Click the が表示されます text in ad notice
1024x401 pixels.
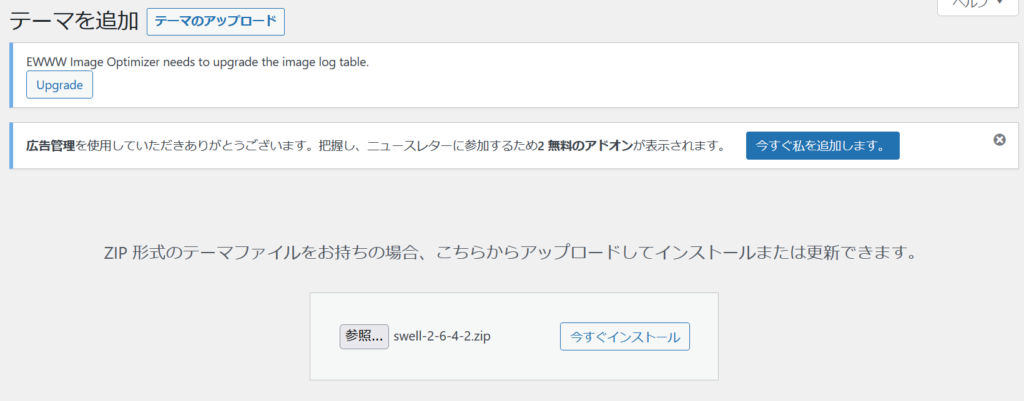[x=679, y=146]
